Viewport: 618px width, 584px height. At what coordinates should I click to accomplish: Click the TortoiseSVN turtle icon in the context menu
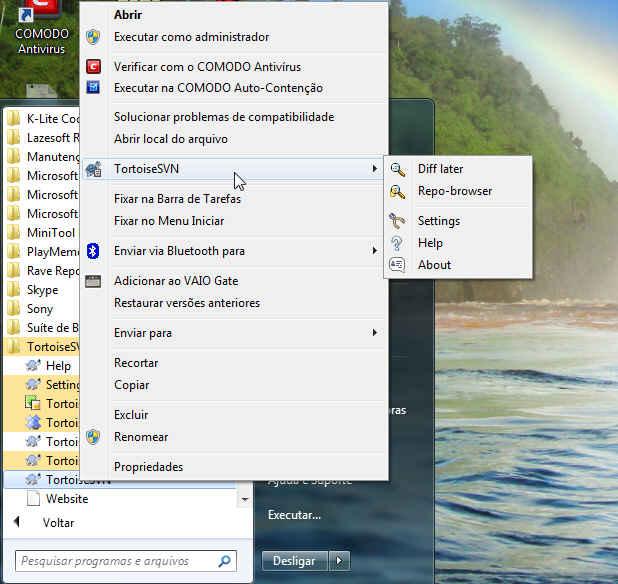(x=94, y=169)
